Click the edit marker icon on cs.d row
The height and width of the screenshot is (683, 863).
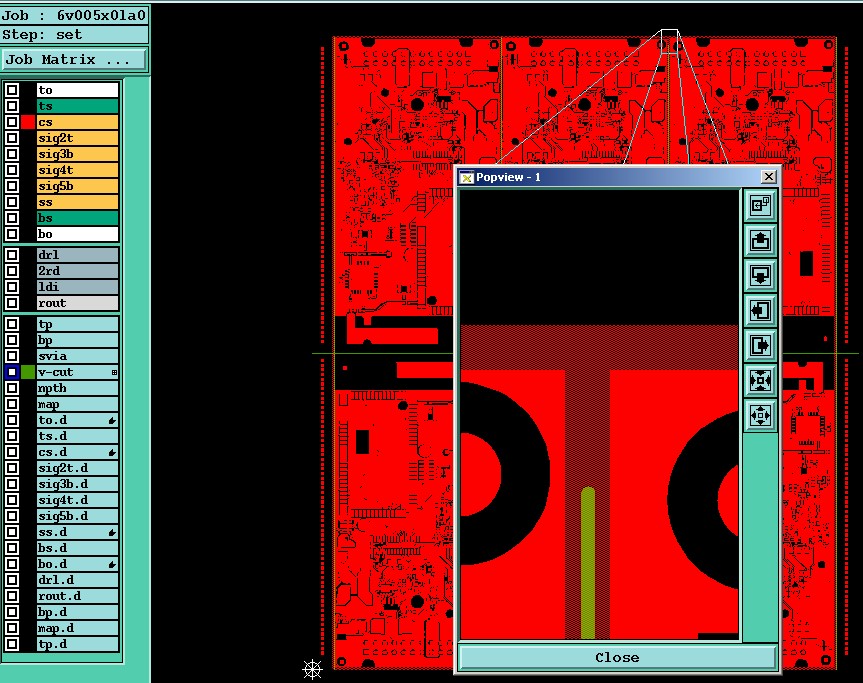(112, 452)
